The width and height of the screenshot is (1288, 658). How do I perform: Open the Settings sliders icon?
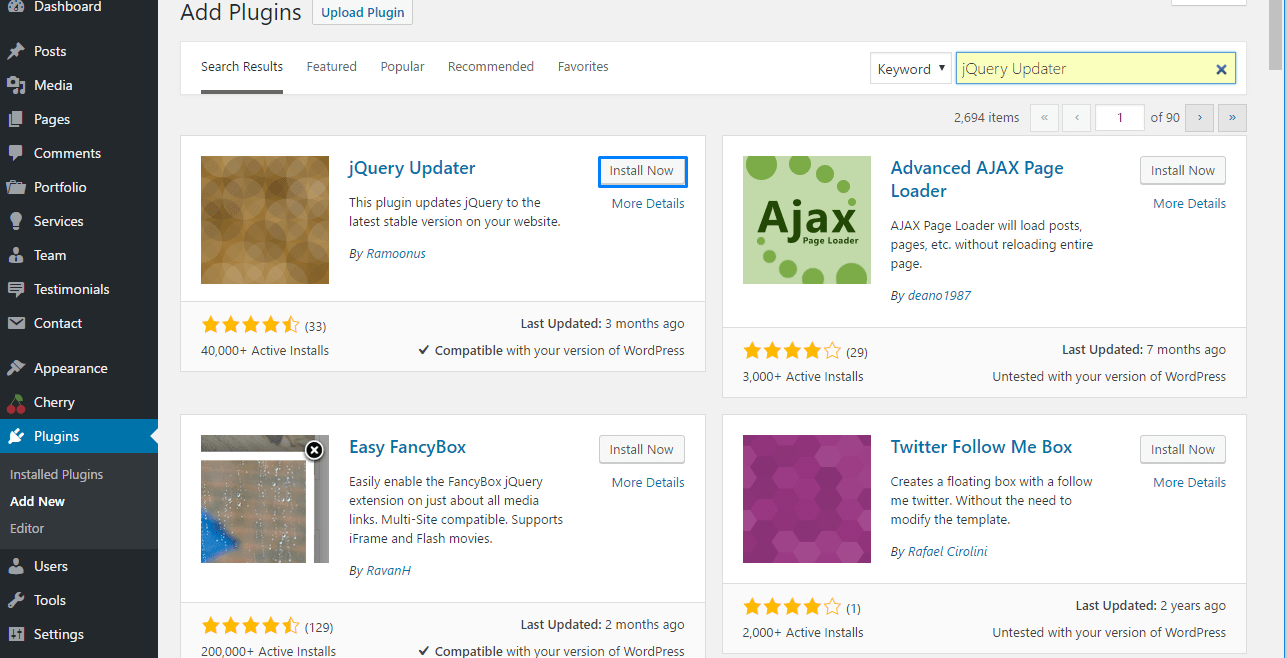click(x=18, y=633)
